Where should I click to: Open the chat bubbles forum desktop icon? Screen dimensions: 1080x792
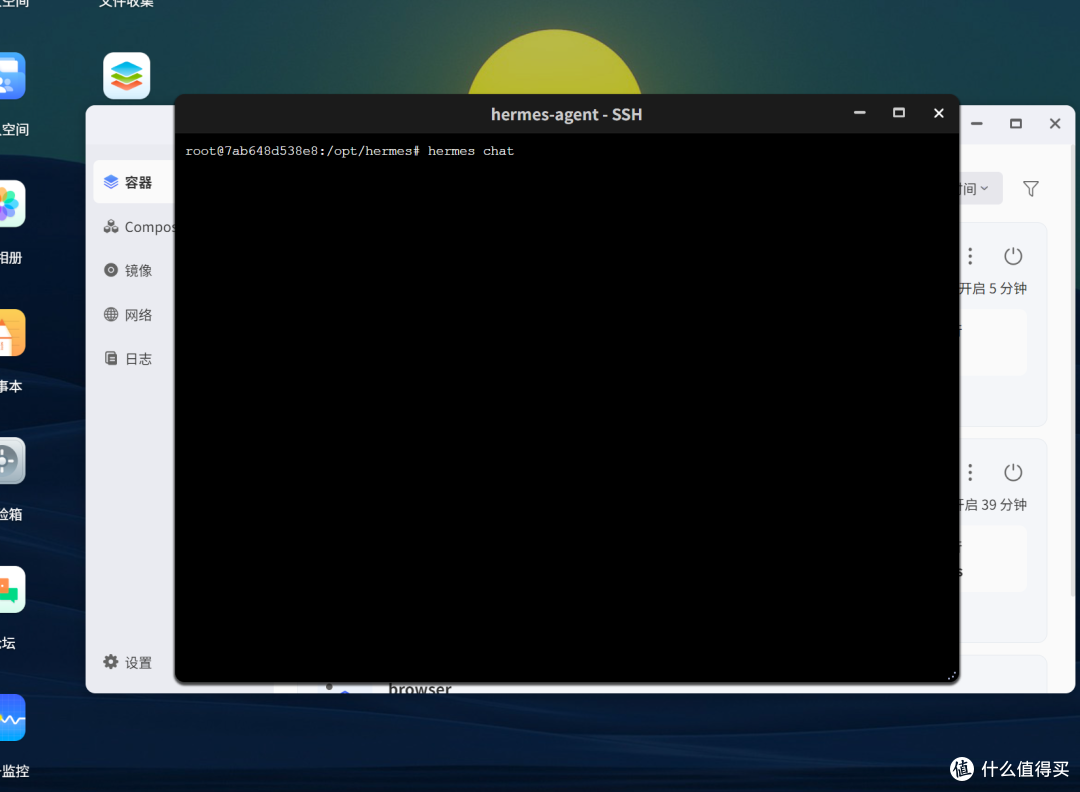tap(12, 590)
